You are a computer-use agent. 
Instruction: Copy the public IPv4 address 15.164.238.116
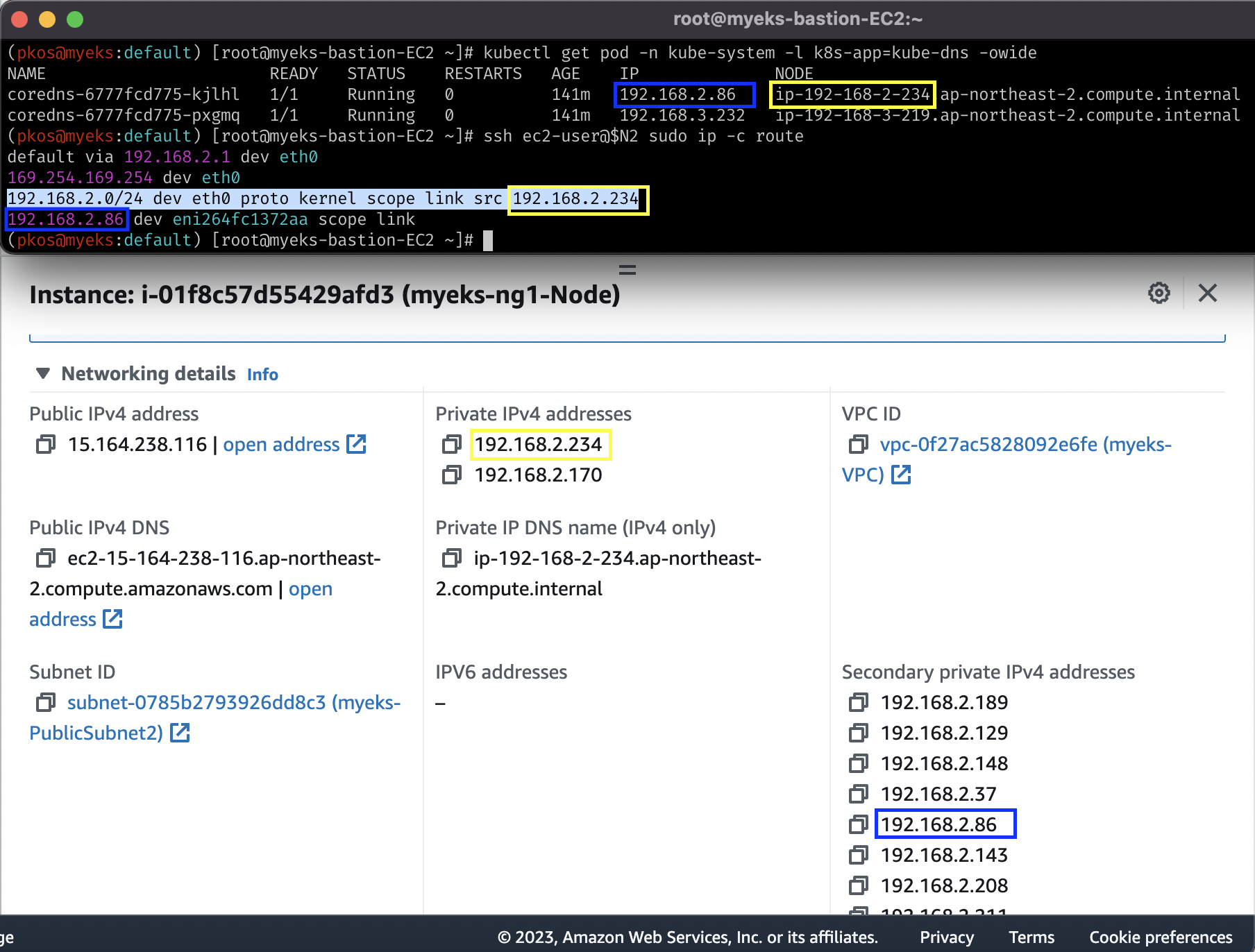[46, 444]
